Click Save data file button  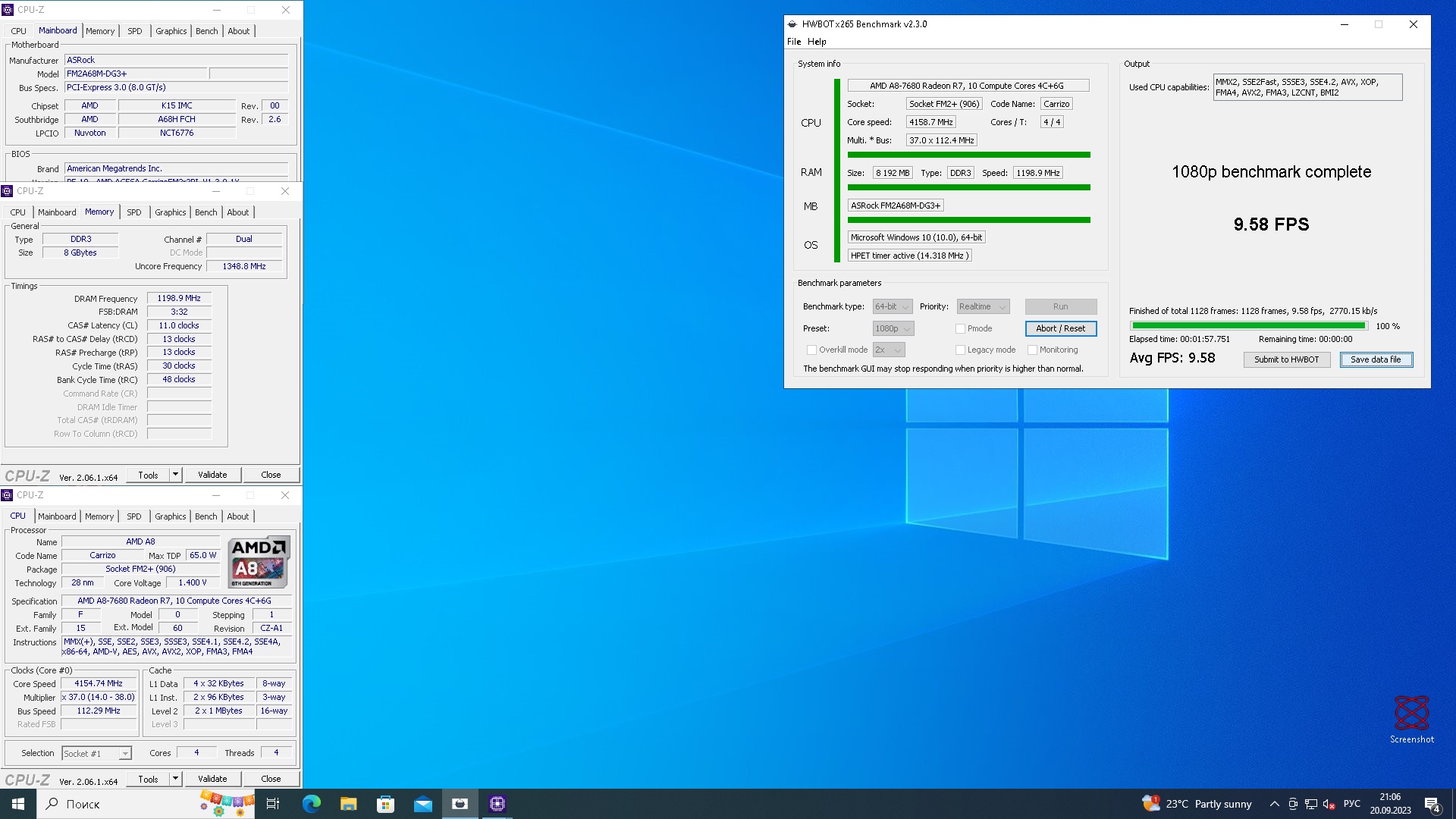click(x=1376, y=359)
